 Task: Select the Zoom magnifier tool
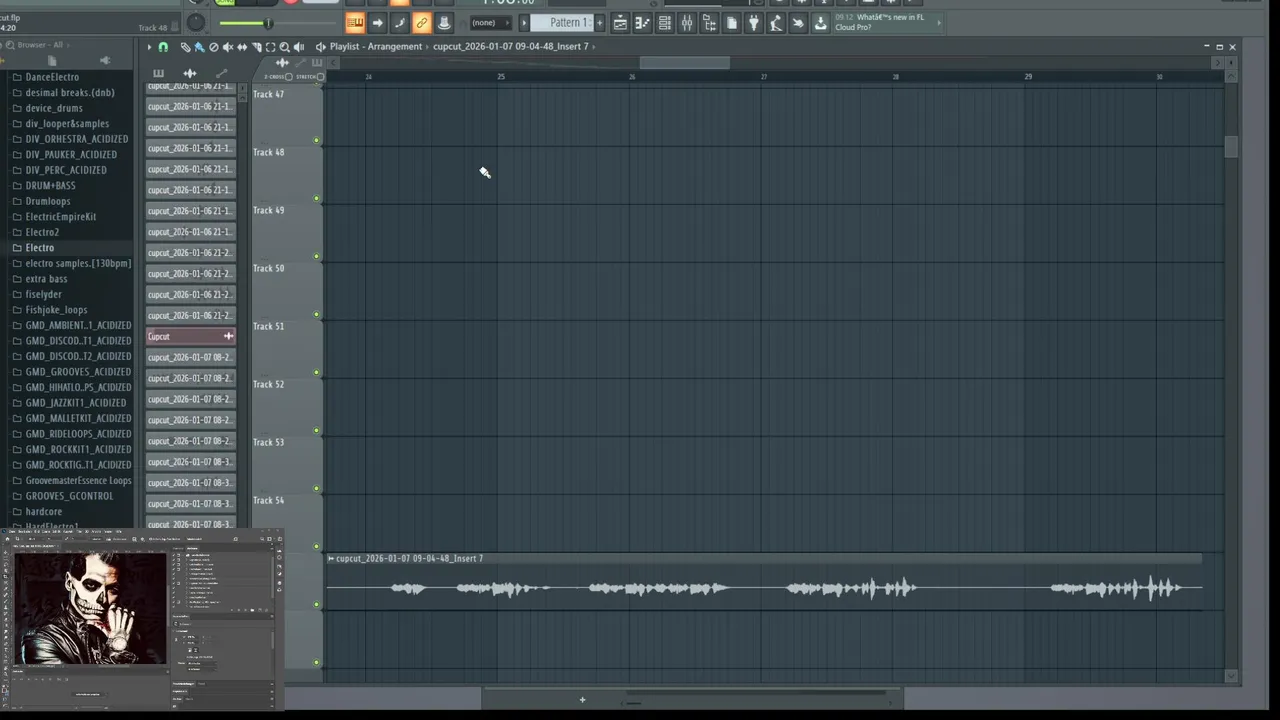284,47
